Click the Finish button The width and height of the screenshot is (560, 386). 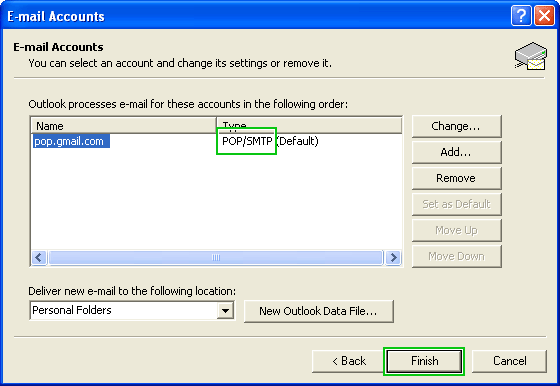point(424,361)
